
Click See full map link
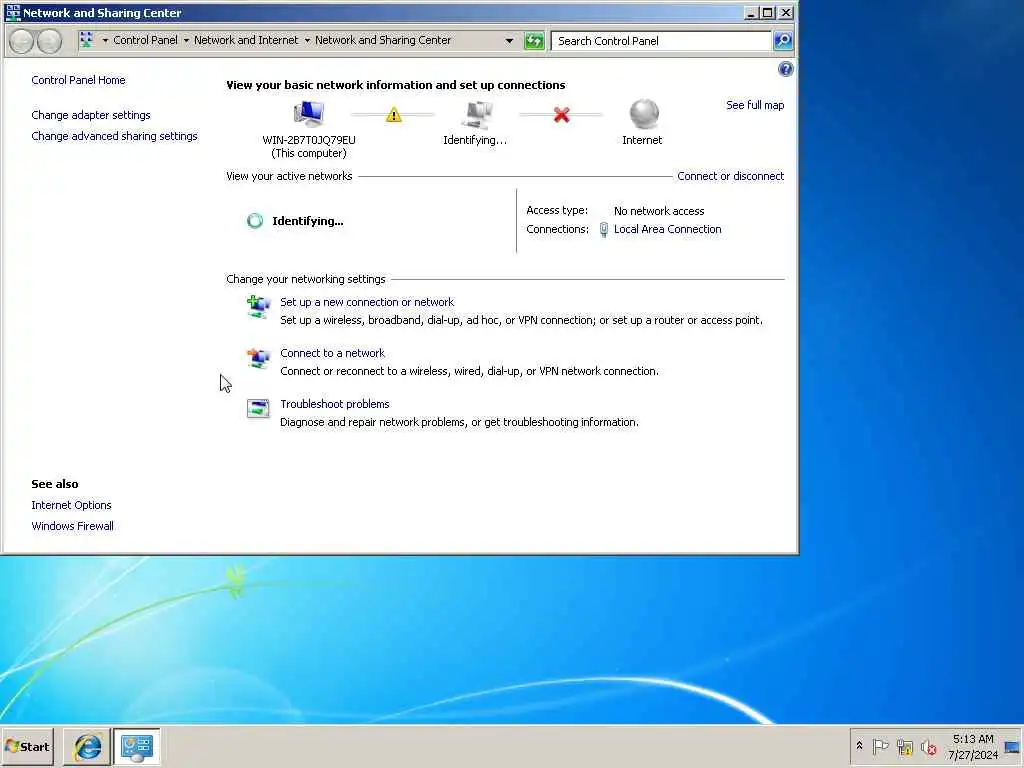pos(755,105)
